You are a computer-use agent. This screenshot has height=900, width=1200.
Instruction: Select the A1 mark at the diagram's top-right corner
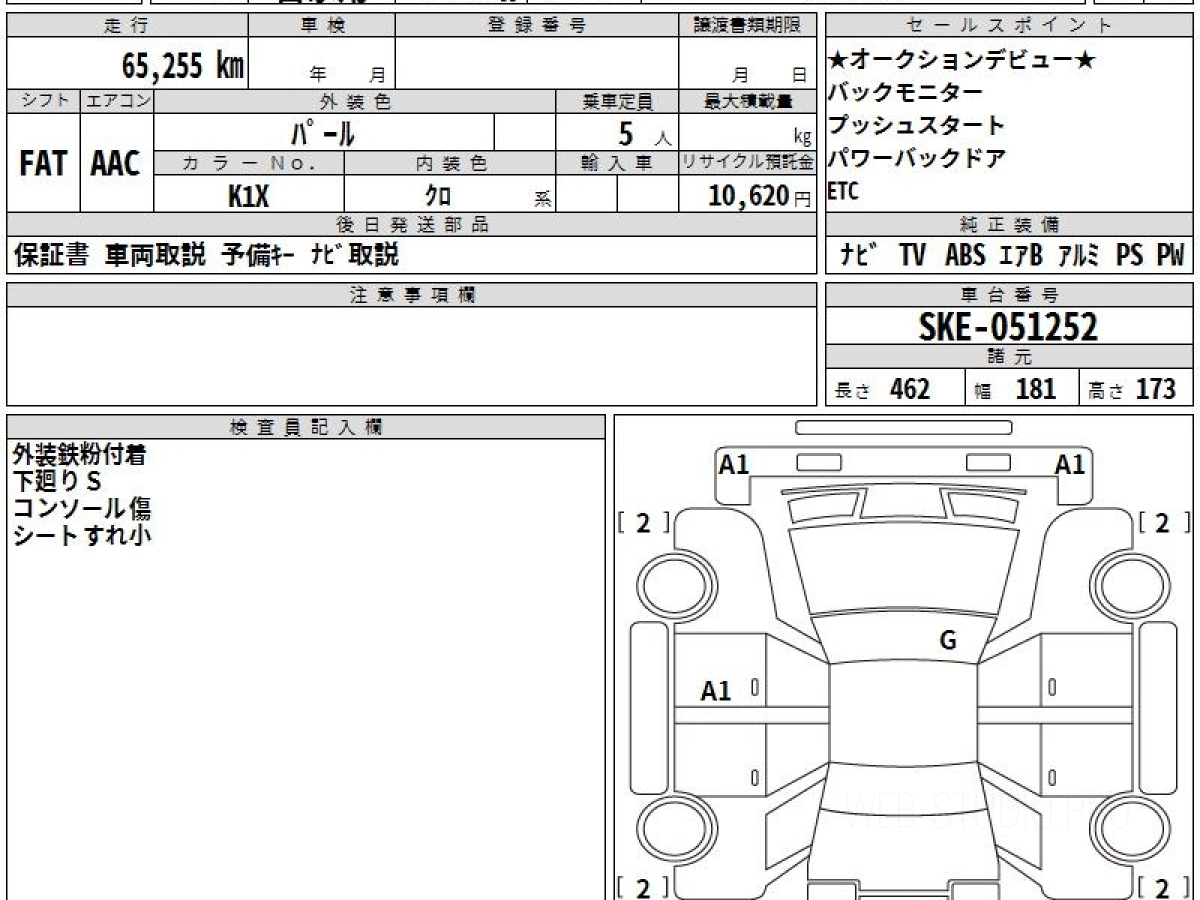click(x=1070, y=464)
